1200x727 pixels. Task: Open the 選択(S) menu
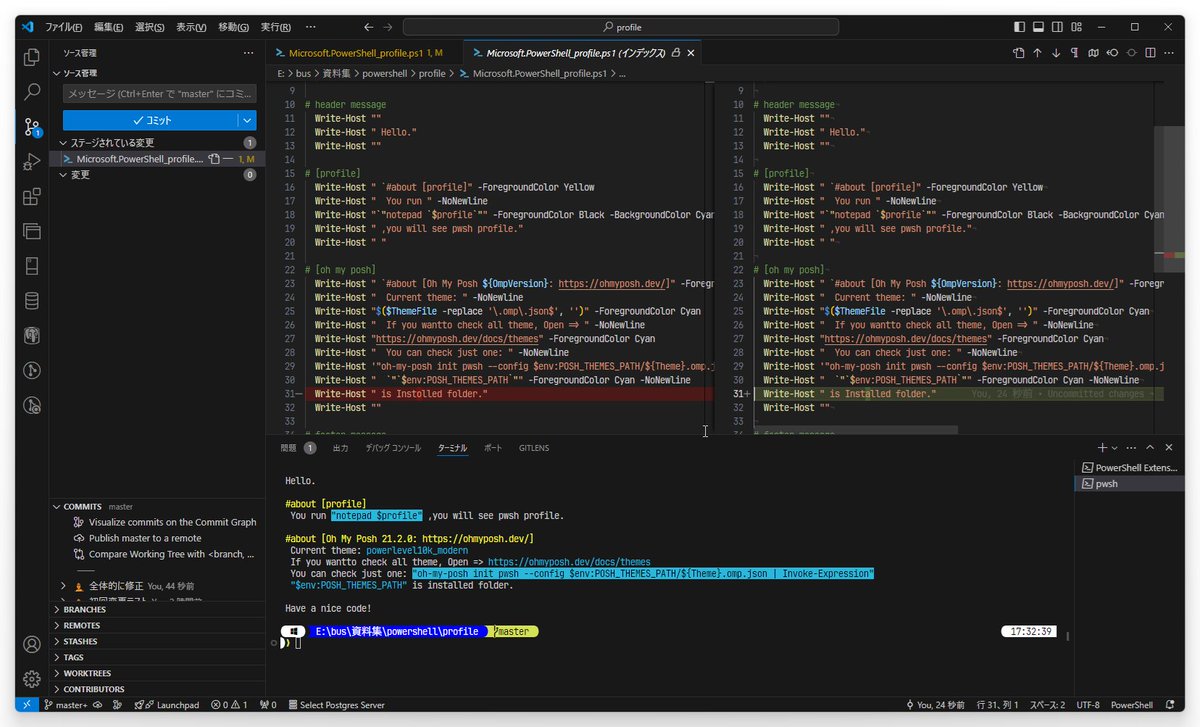pyautogui.click(x=149, y=27)
